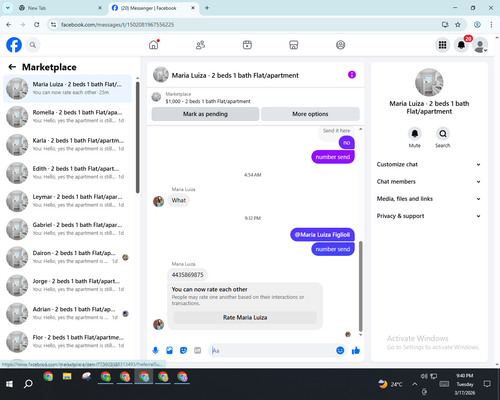Image resolution: width=500 pixels, height=400 pixels.
Task: Click the install app icon in address bar
Action: click(x=445, y=24)
